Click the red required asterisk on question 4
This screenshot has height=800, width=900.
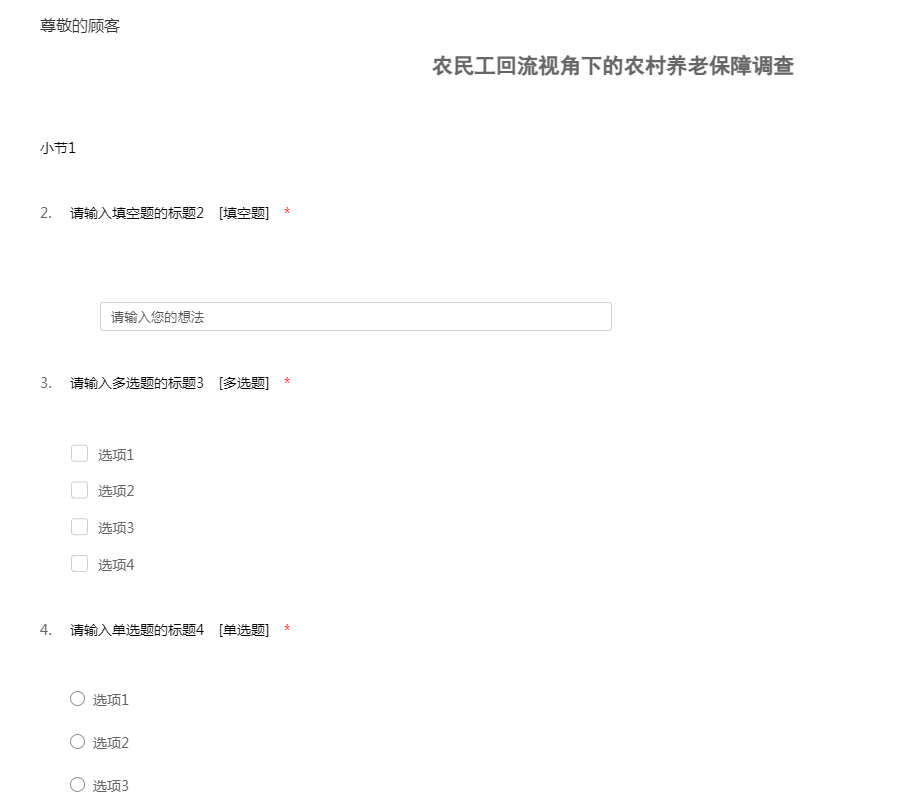coord(287,630)
